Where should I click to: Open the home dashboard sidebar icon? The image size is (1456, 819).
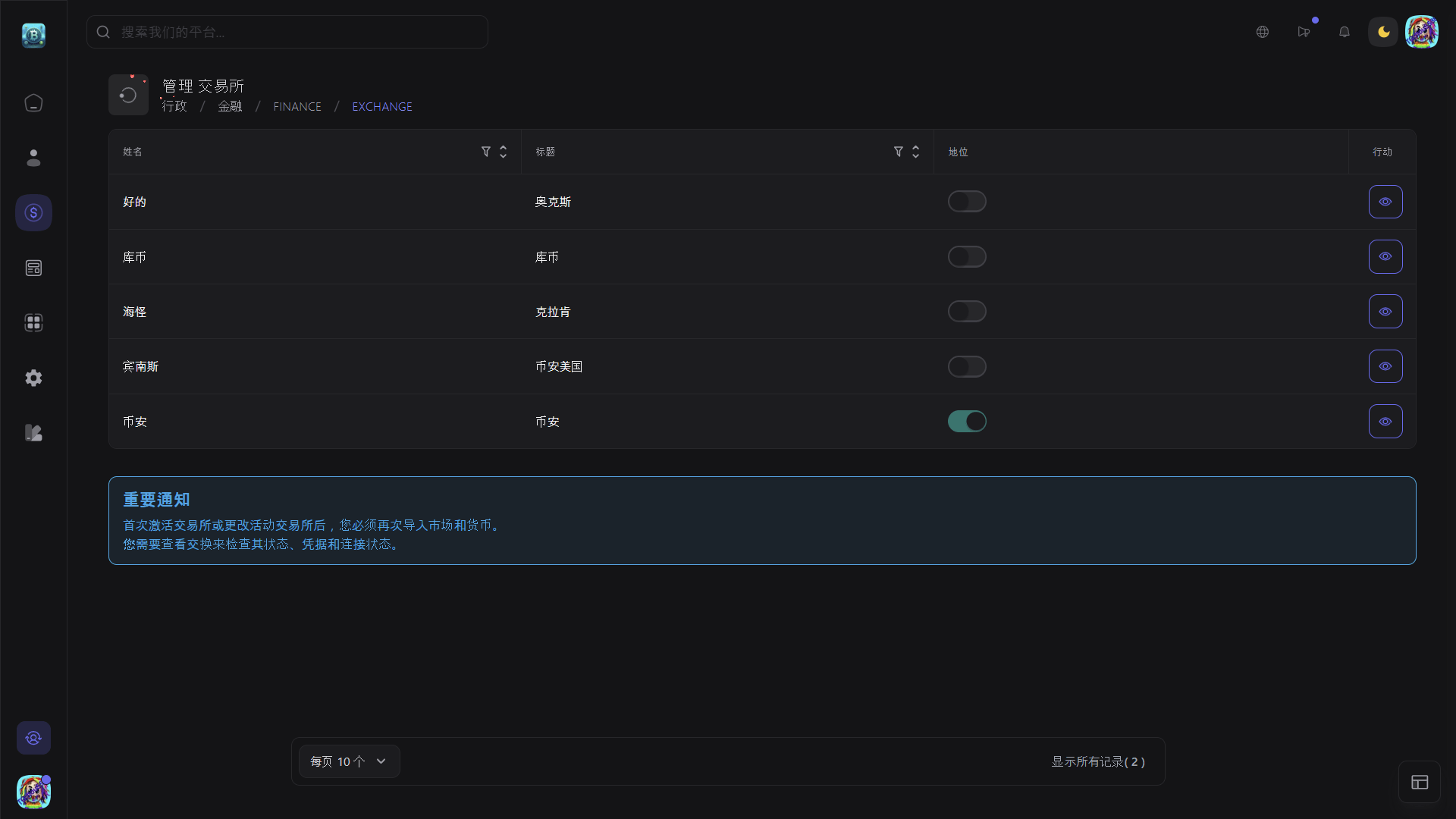tap(33, 103)
